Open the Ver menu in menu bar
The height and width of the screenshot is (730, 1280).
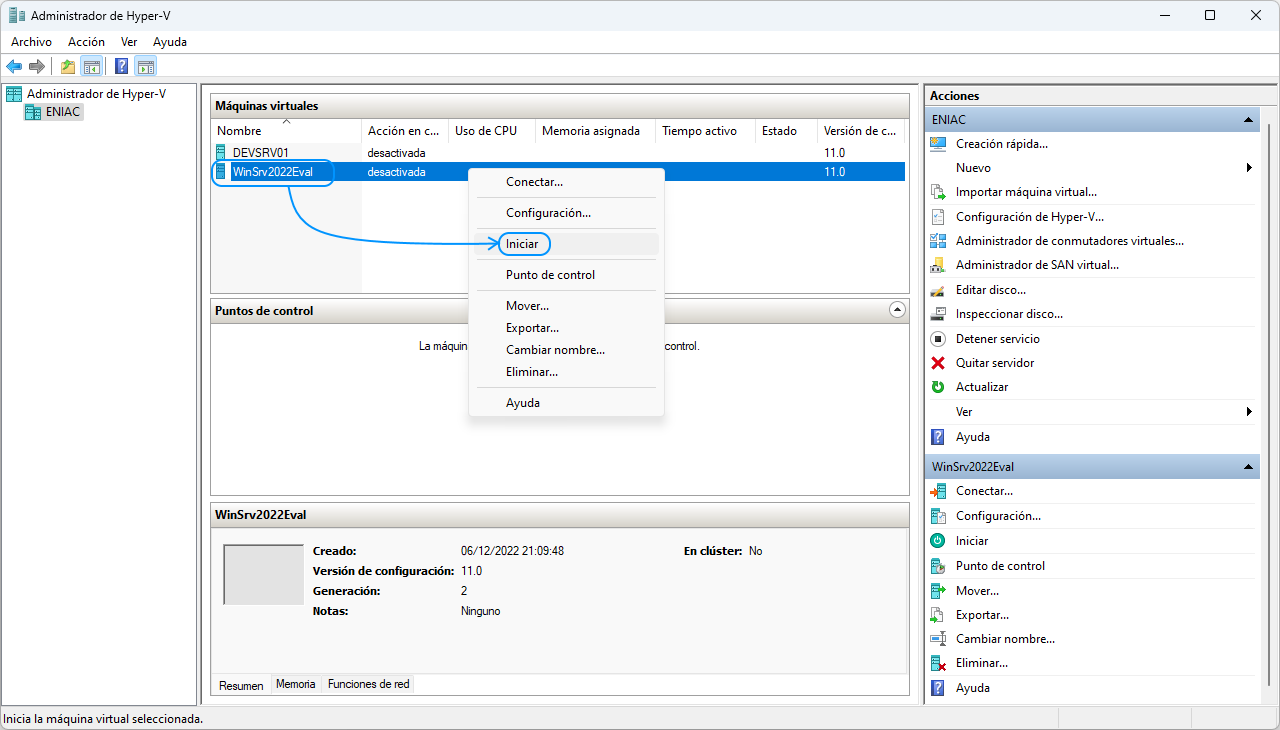point(129,42)
